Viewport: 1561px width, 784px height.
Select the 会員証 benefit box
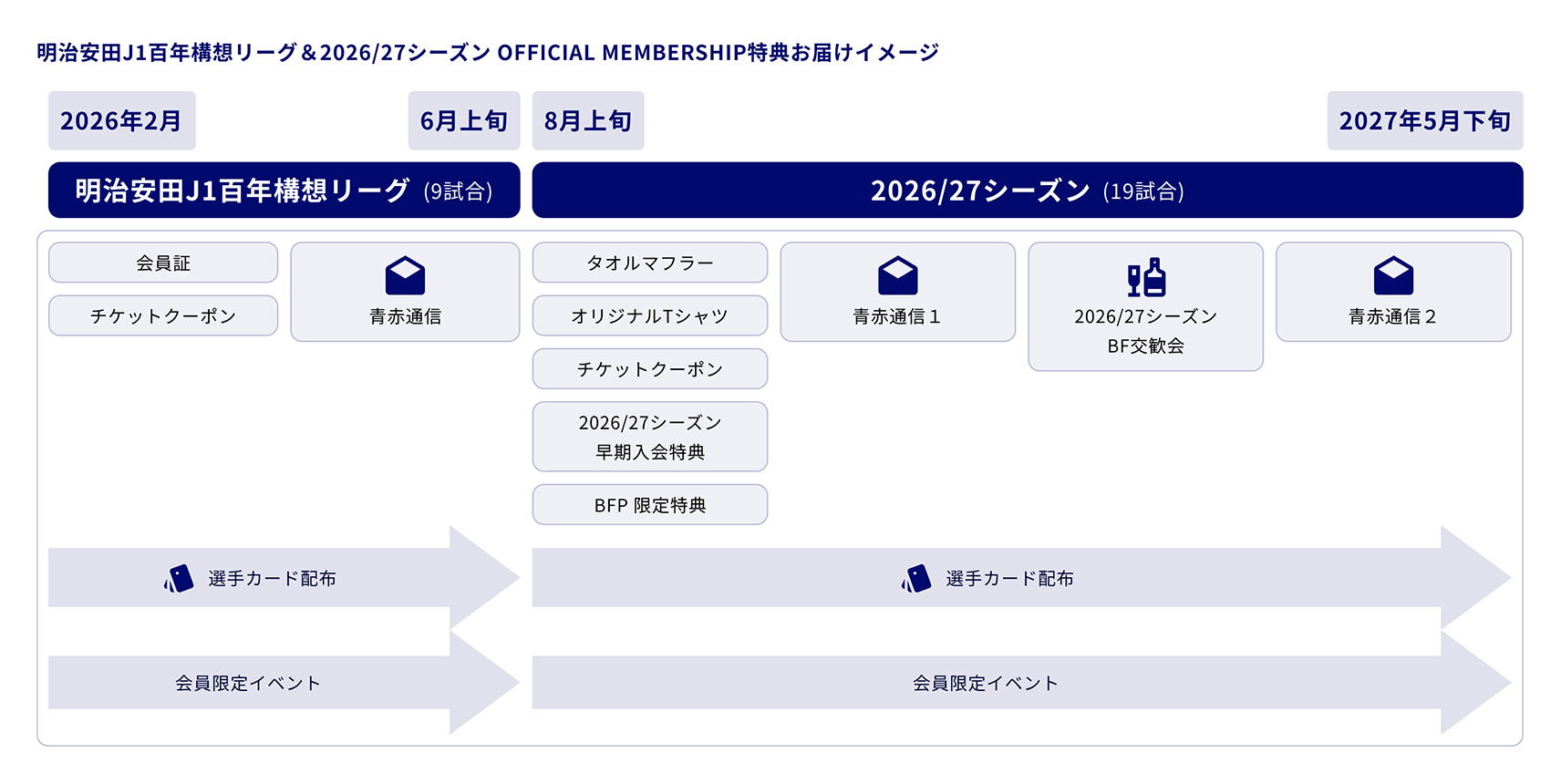[x=163, y=263]
